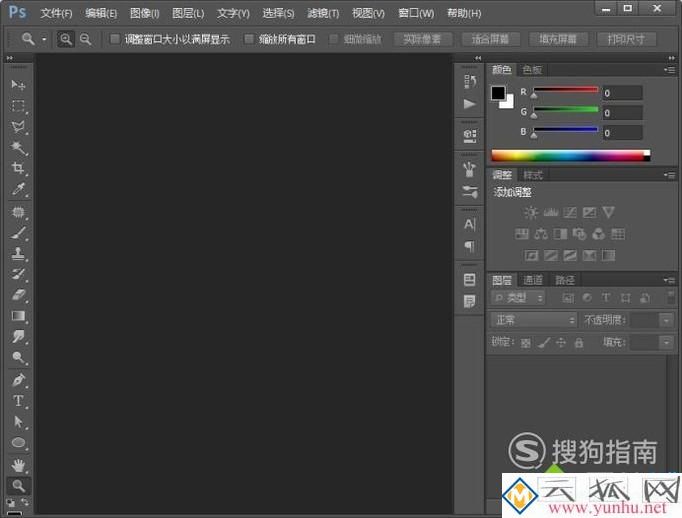Pick the Eyedropper tool
This screenshot has width=682, height=518.
point(18,190)
